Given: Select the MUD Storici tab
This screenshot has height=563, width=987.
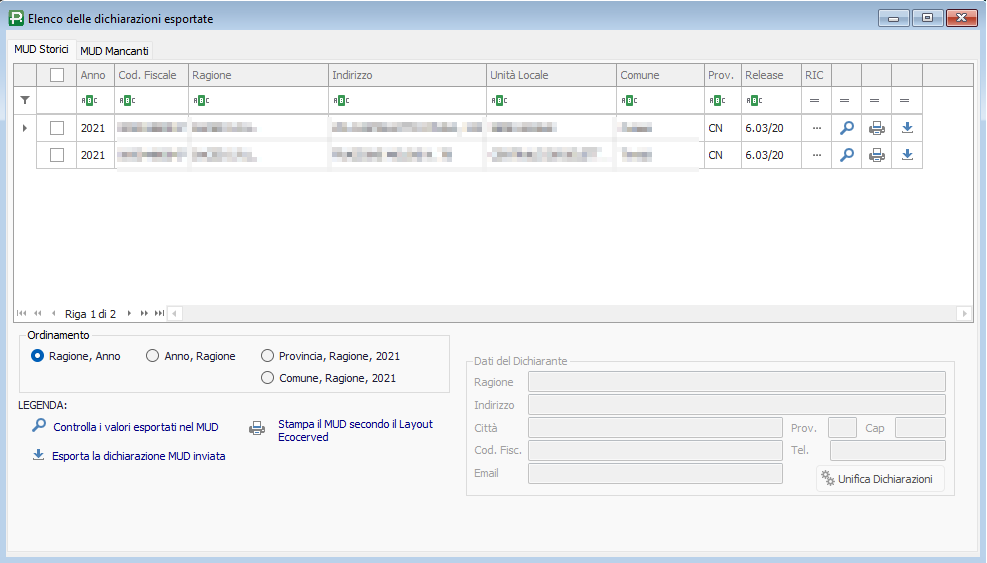Looking at the screenshot, I should 41,49.
